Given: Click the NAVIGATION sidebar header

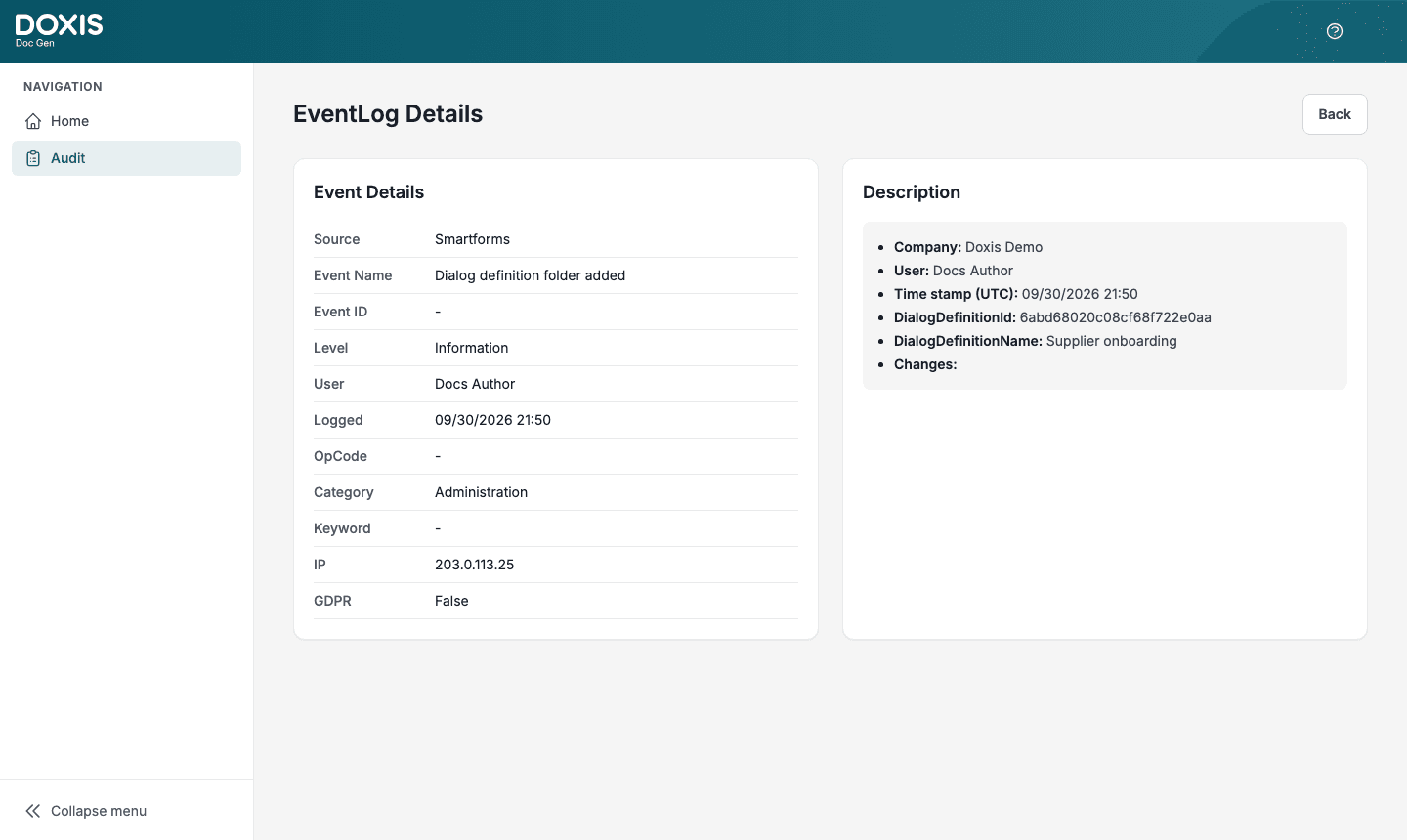Looking at the screenshot, I should (63, 87).
